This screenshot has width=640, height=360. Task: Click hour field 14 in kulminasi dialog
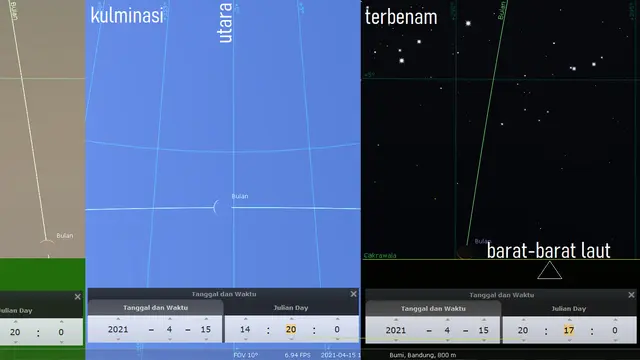pyautogui.click(x=245, y=329)
